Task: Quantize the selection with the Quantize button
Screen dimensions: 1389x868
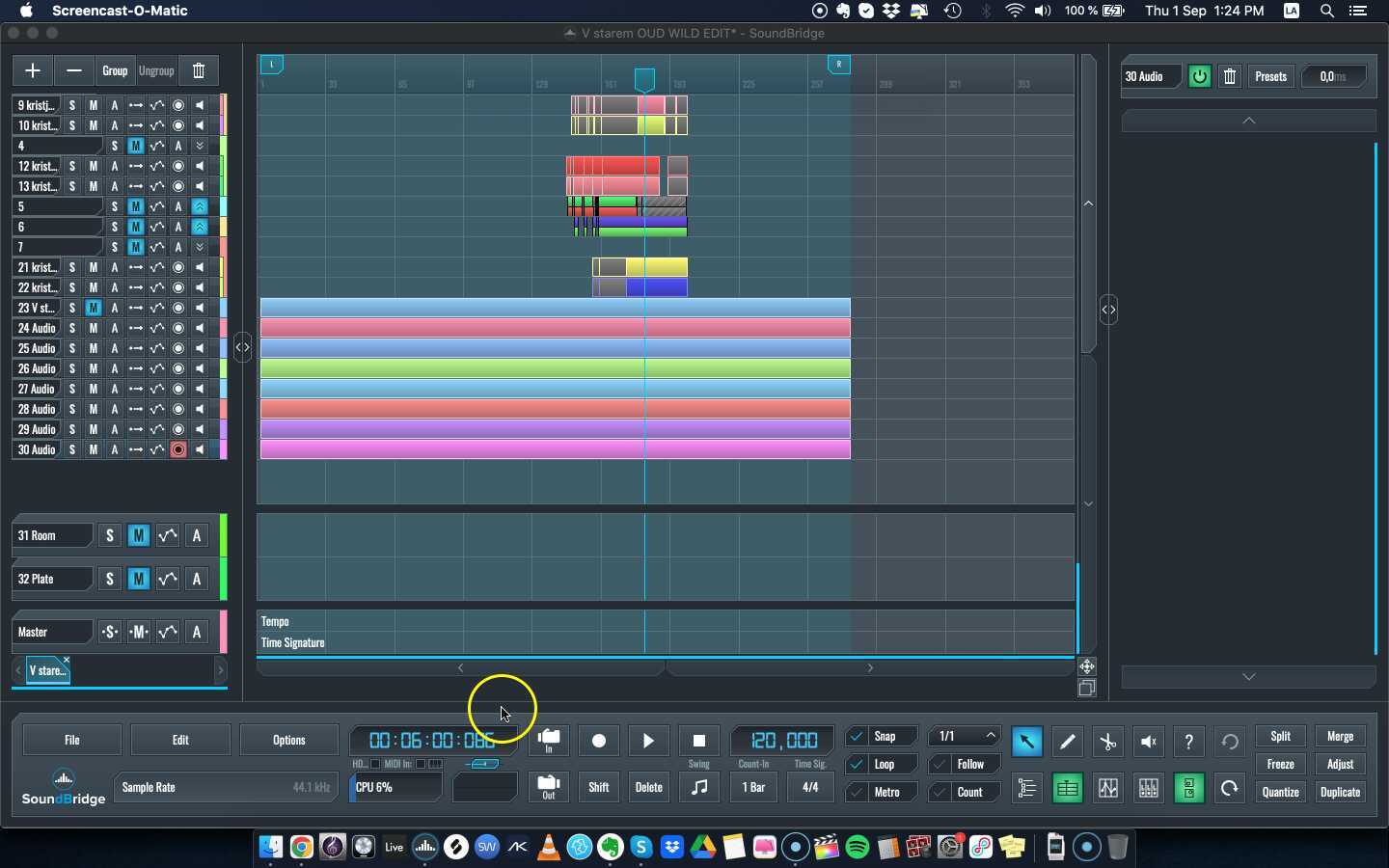Action: point(1280,792)
